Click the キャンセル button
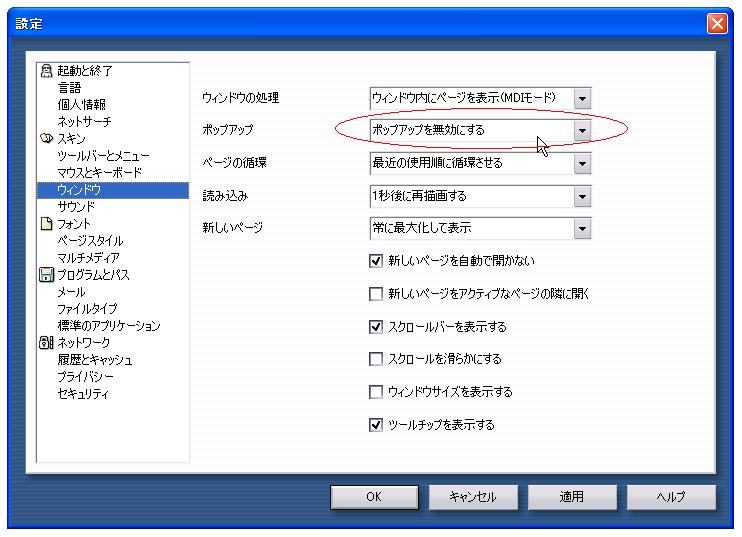Image resolution: width=742 pixels, height=537 pixels. click(x=473, y=497)
